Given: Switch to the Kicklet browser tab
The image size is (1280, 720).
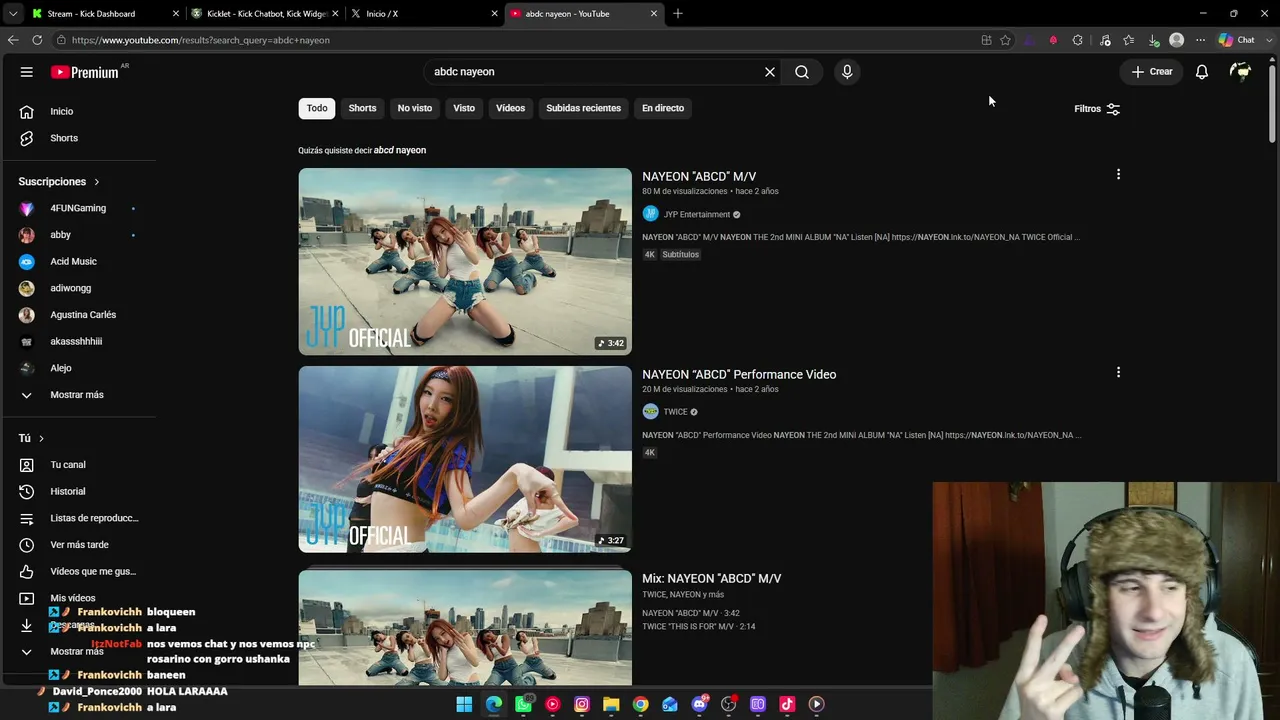Looking at the screenshot, I should click(x=264, y=14).
